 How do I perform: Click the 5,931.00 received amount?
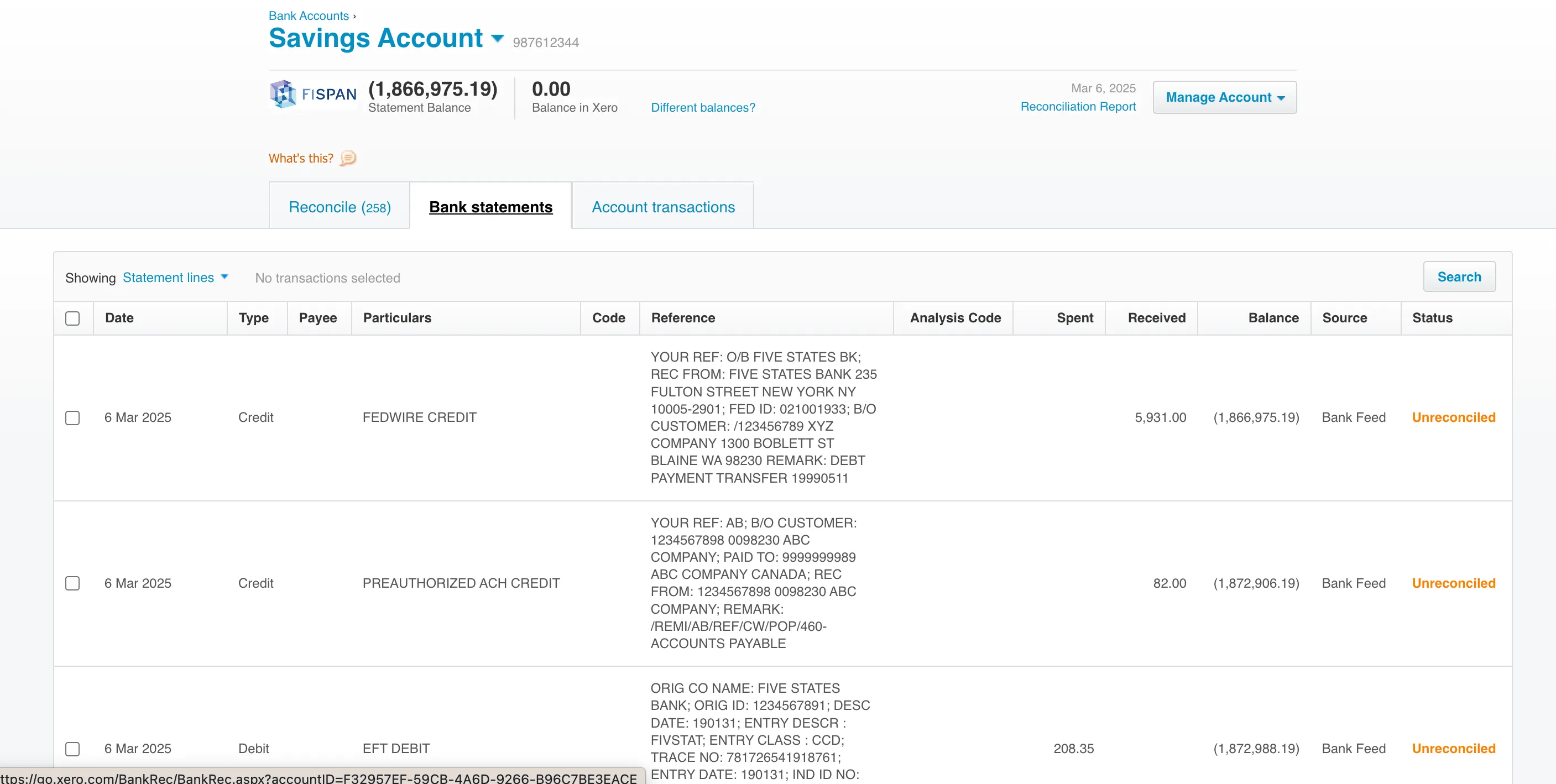pos(1160,417)
